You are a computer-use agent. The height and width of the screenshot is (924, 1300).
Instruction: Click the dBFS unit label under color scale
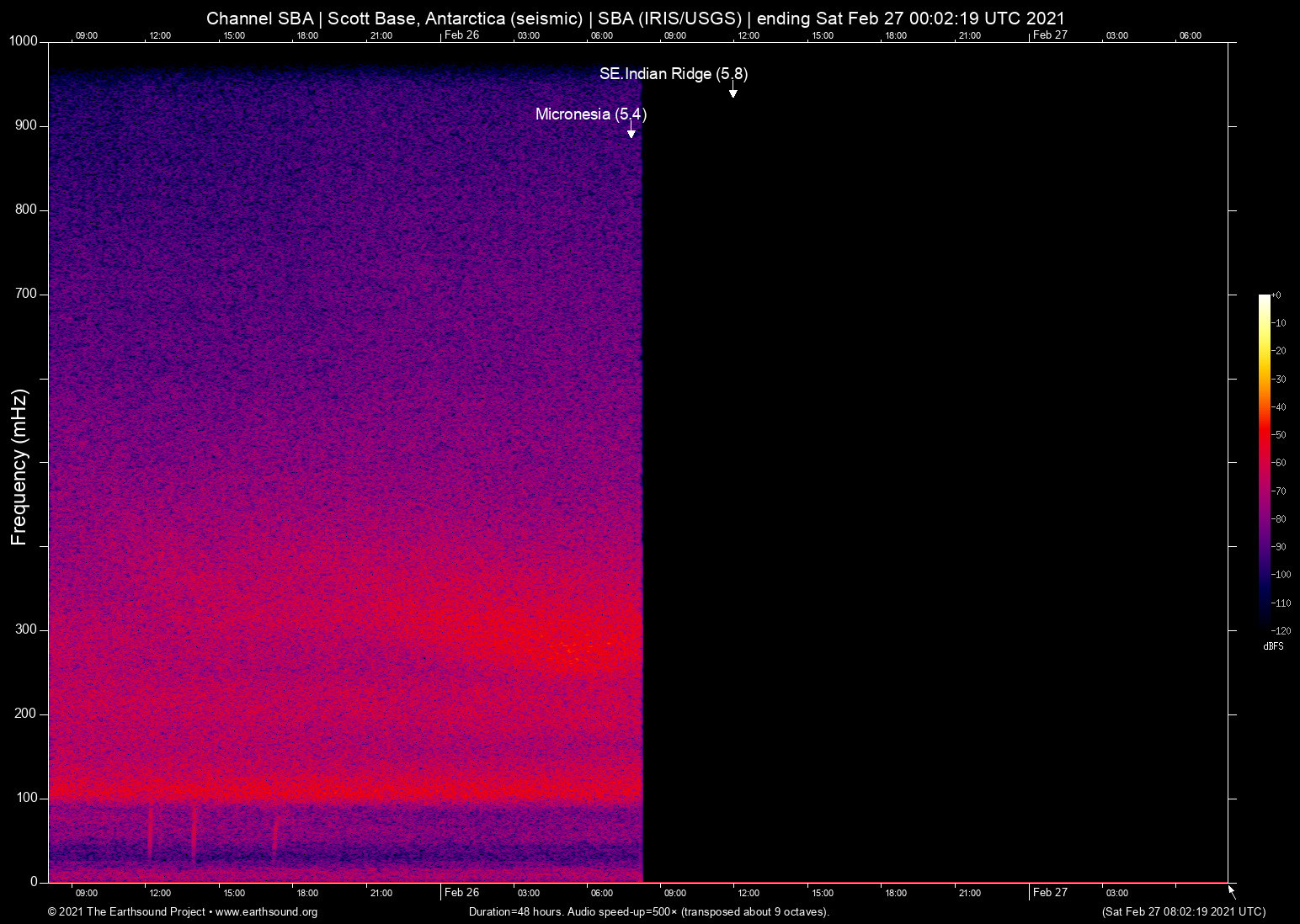[x=1273, y=646]
